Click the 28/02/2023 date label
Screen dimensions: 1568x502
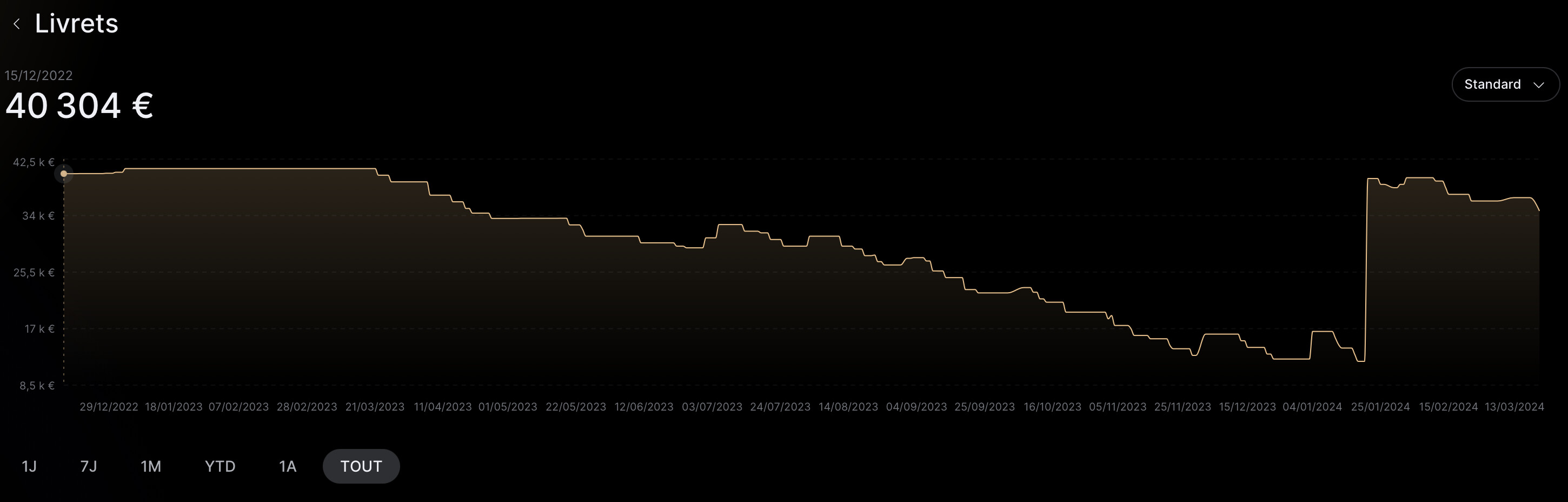tap(307, 406)
